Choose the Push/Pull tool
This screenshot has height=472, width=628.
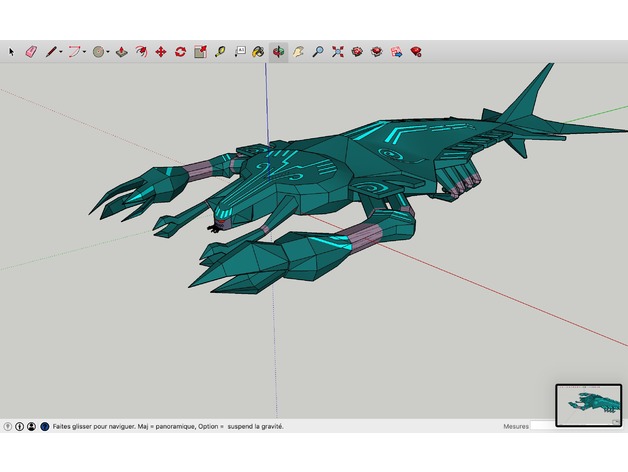click(121, 51)
